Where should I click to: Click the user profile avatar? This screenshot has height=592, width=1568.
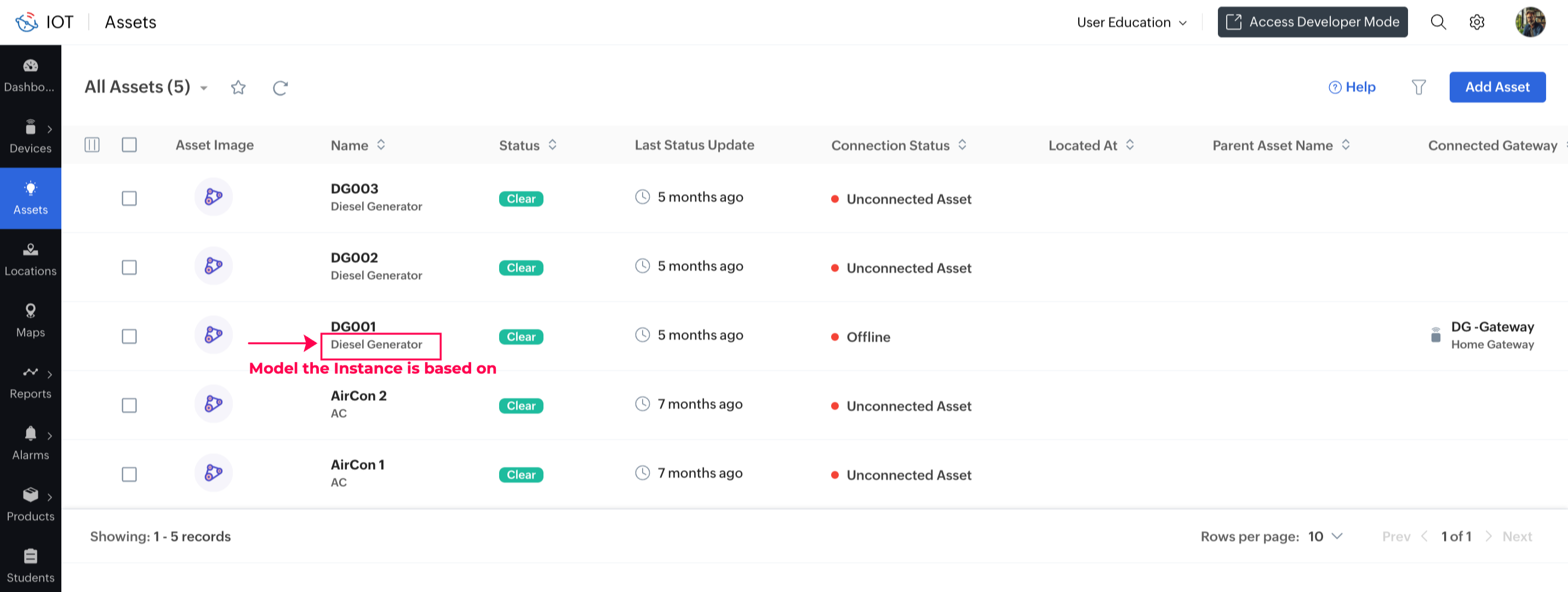(x=1530, y=22)
